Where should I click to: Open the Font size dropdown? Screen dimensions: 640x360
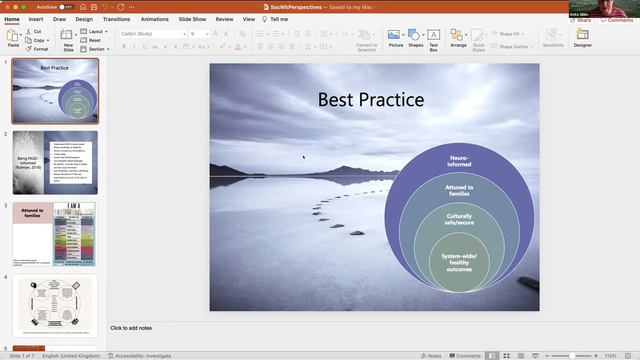(x=207, y=34)
